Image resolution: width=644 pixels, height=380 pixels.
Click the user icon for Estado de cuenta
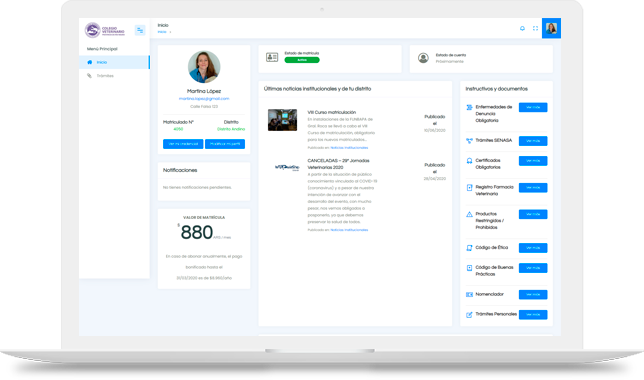423,58
